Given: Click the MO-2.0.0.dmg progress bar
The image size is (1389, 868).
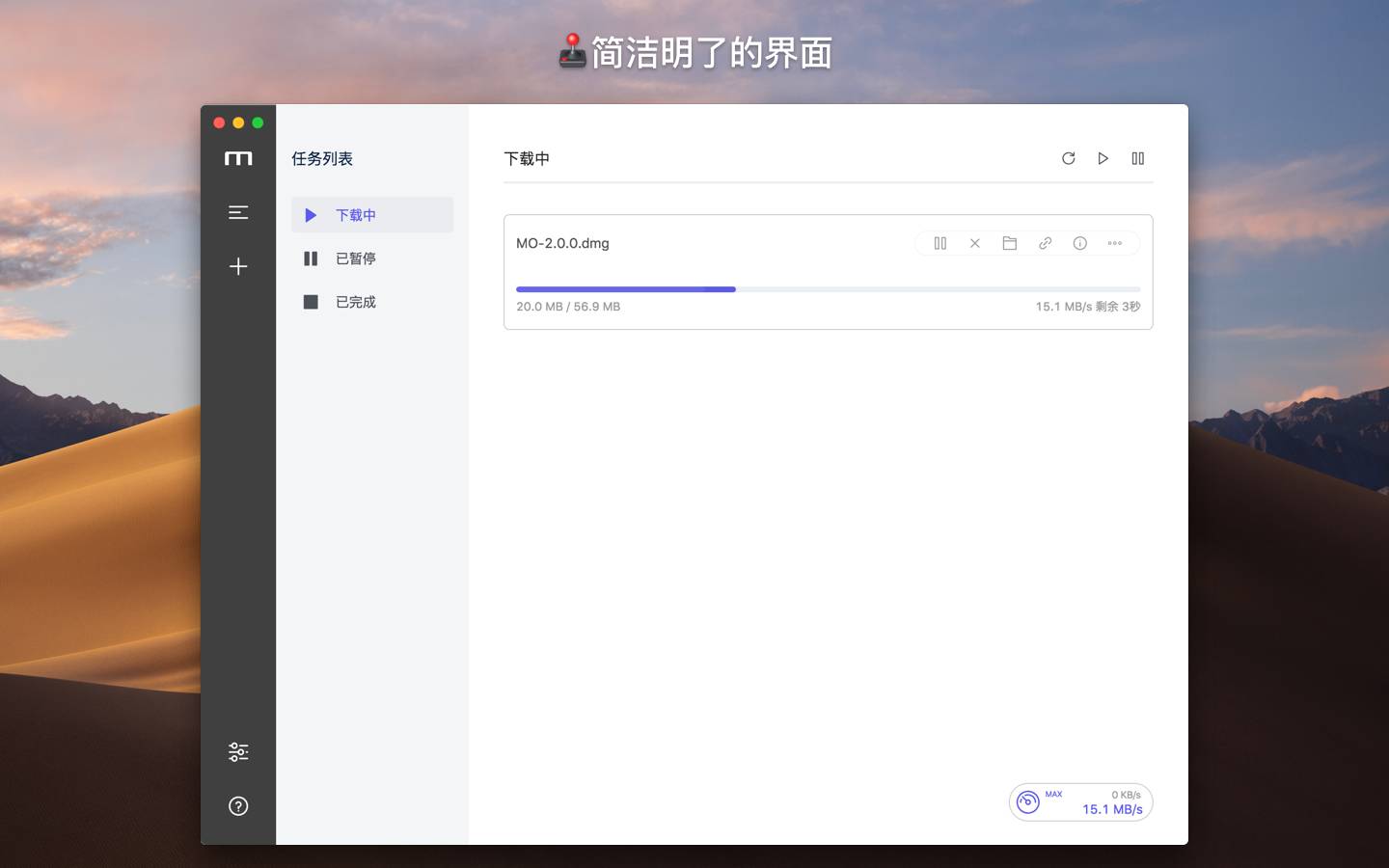Looking at the screenshot, I should coord(828,289).
